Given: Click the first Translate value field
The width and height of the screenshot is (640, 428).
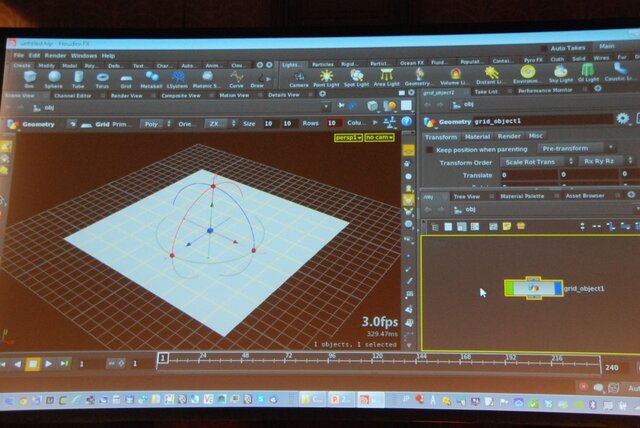Looking at the screenshot, I should coord(529,175).
